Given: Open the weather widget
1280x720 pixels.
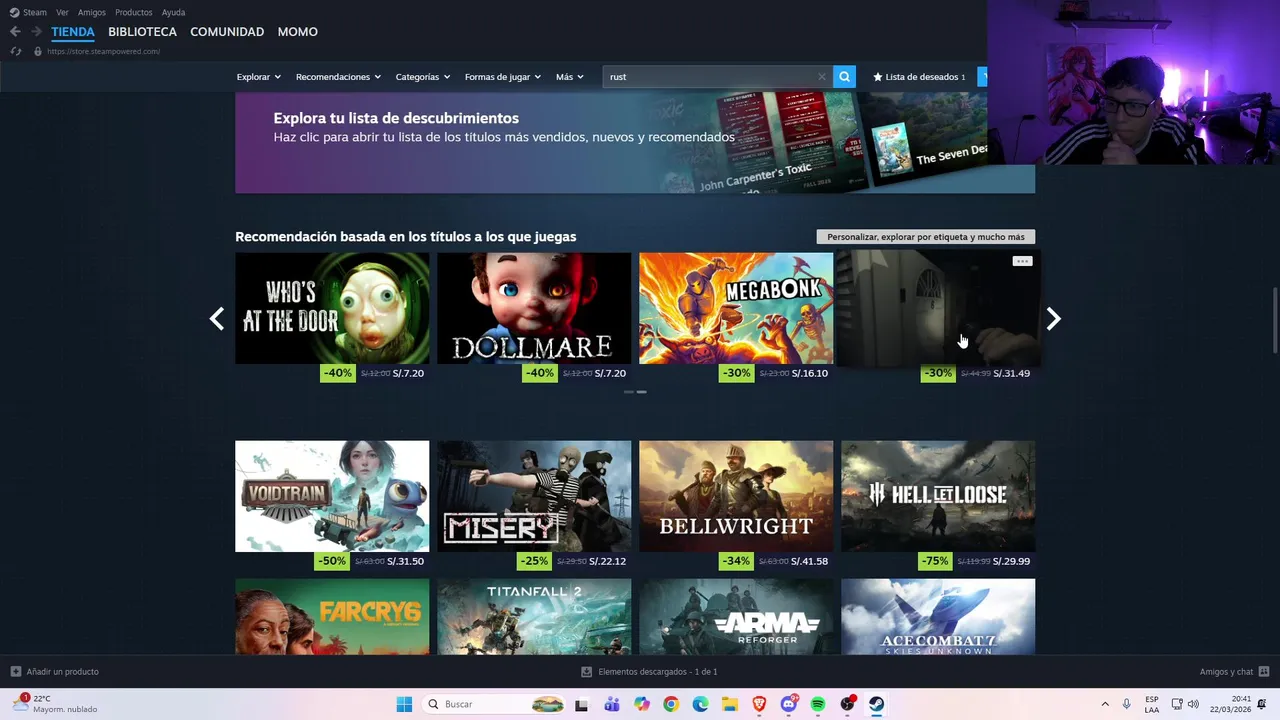Looking at the screenshot, I should [x=55, y=704].
